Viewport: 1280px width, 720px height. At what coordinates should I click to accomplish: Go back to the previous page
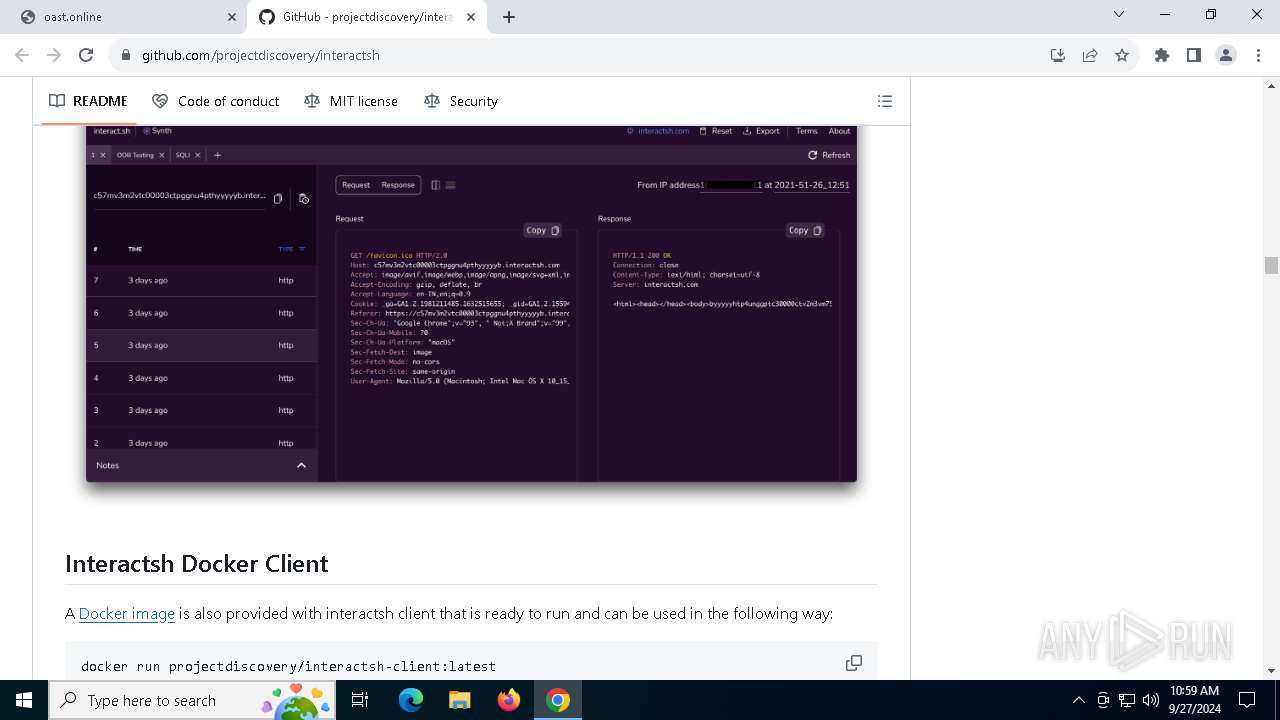click(22, 55)
